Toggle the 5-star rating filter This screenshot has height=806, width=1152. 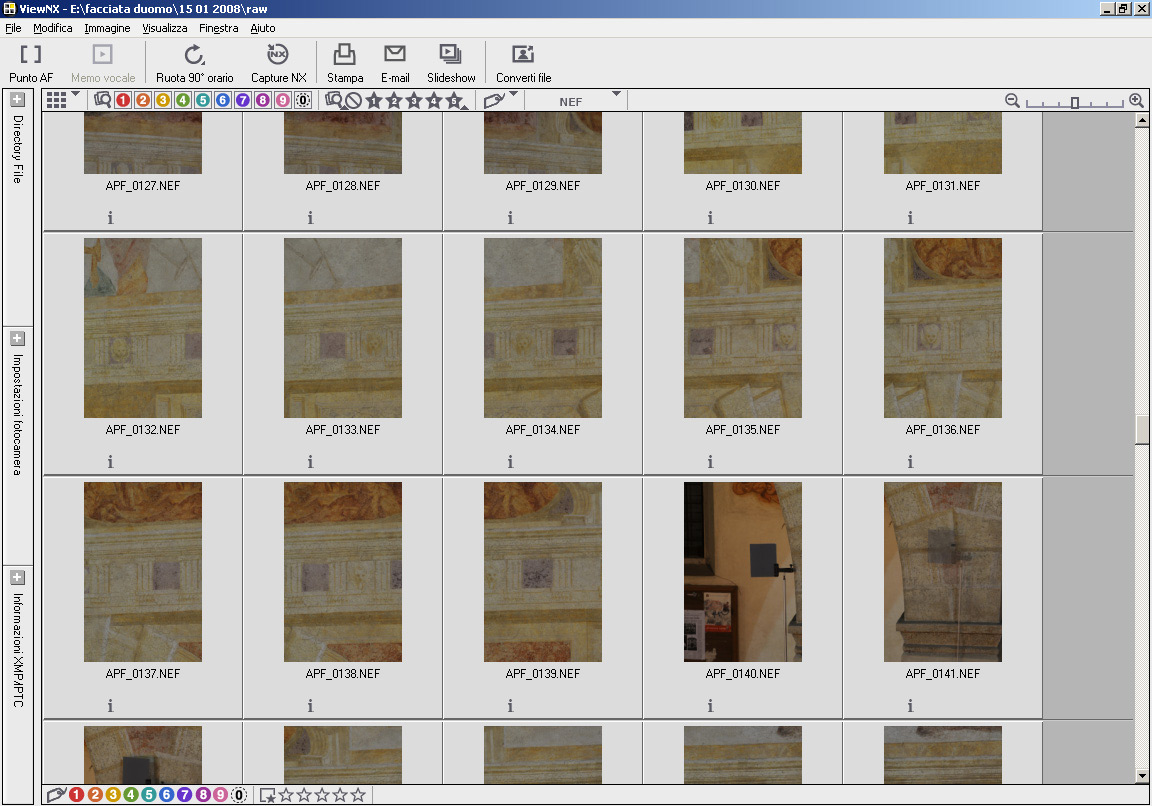click(456, 101)
